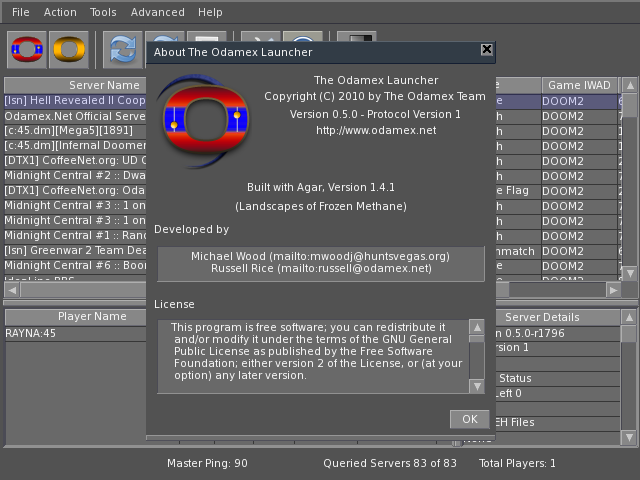
Task: Open the Action menu
Action: pos(60,12)
